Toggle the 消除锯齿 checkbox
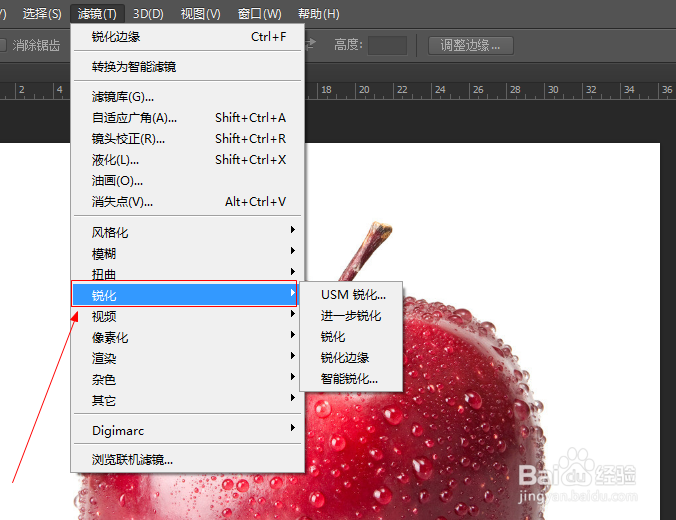This screenshot has width=676, height=520. pyautogui.click(x=3, y=45)
